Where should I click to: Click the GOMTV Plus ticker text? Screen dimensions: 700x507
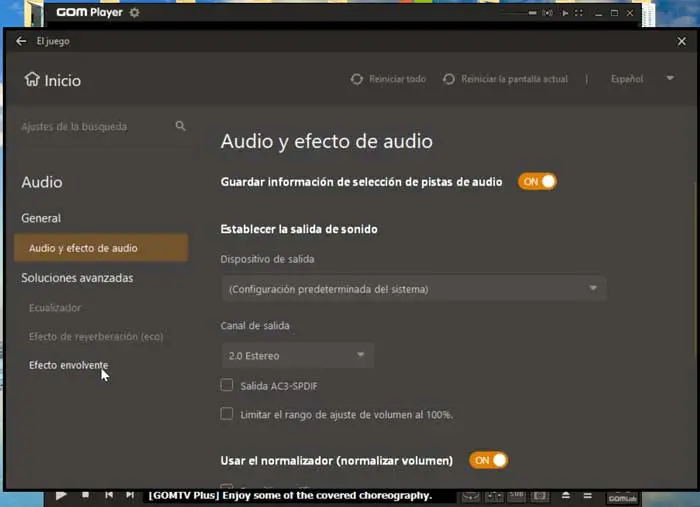[x=290, y=495]
